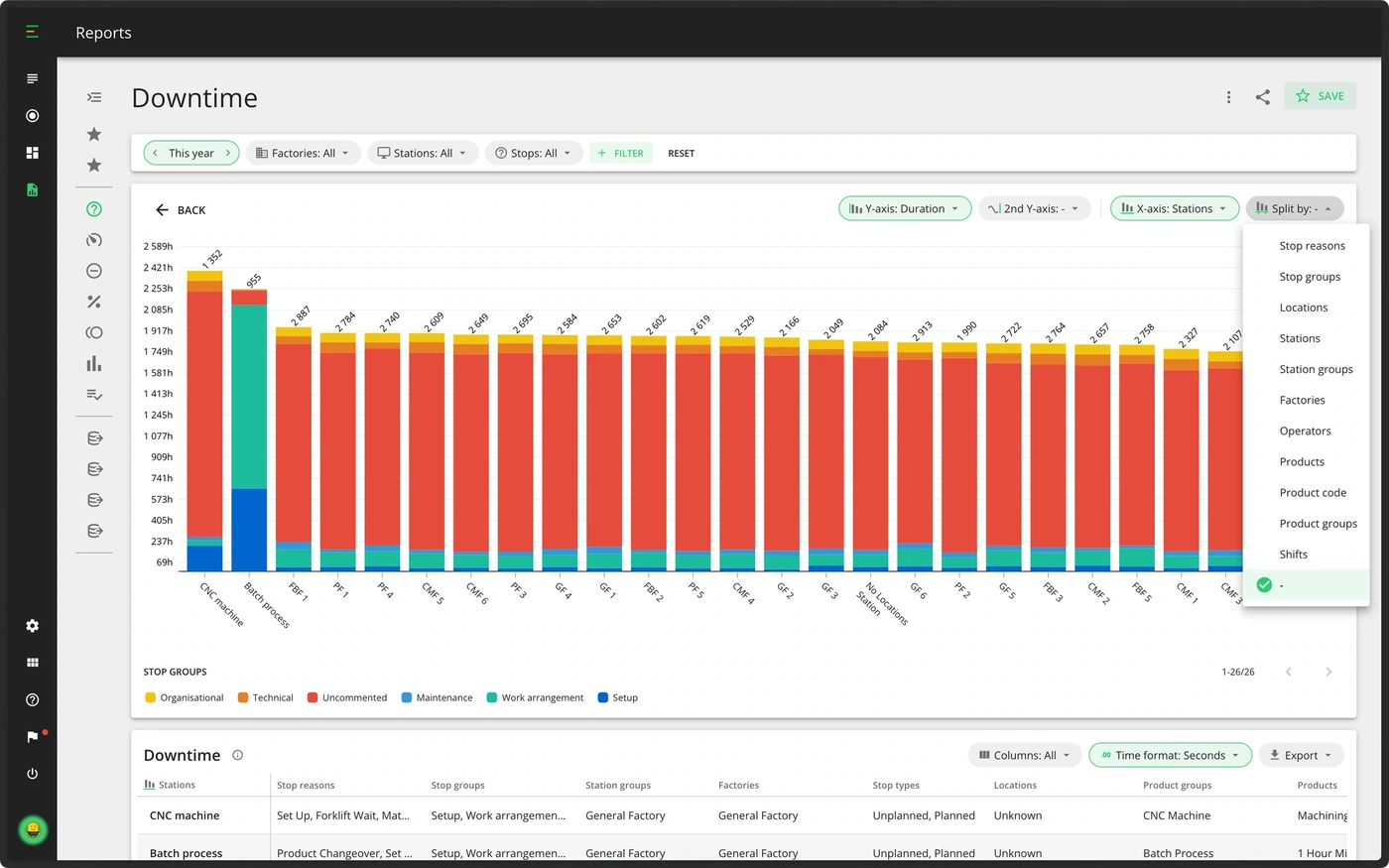Open the flag notifications icon
Screen dimensions: 1389x868
[x=33, y=736]
